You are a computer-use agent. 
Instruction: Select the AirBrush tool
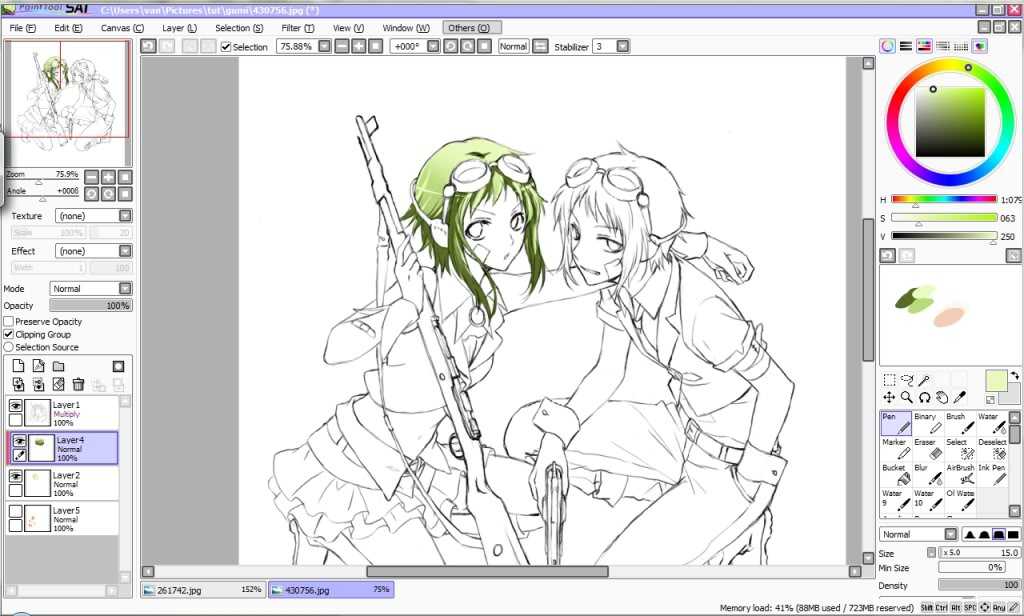960,474
